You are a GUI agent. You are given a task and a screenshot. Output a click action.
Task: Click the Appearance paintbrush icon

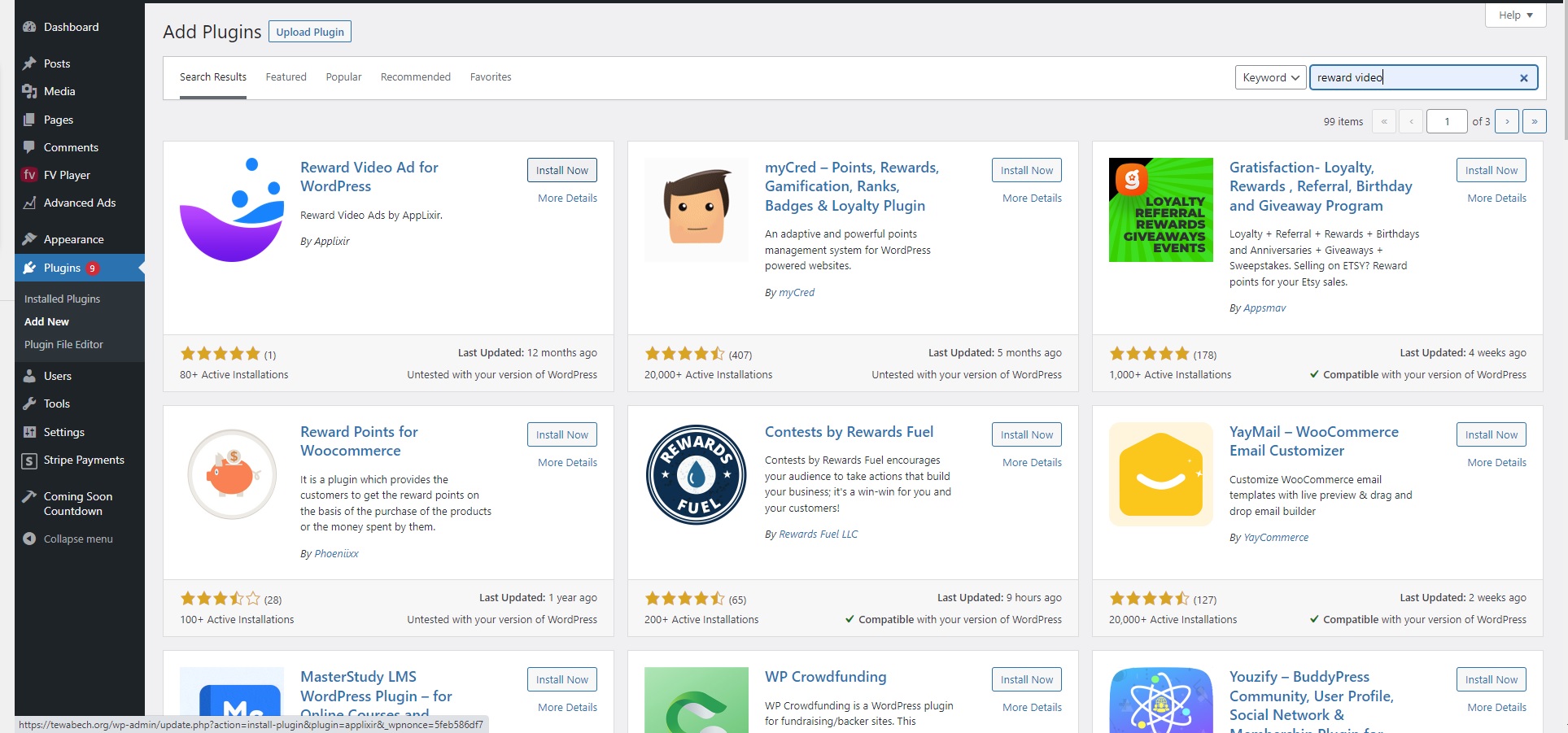29,239
